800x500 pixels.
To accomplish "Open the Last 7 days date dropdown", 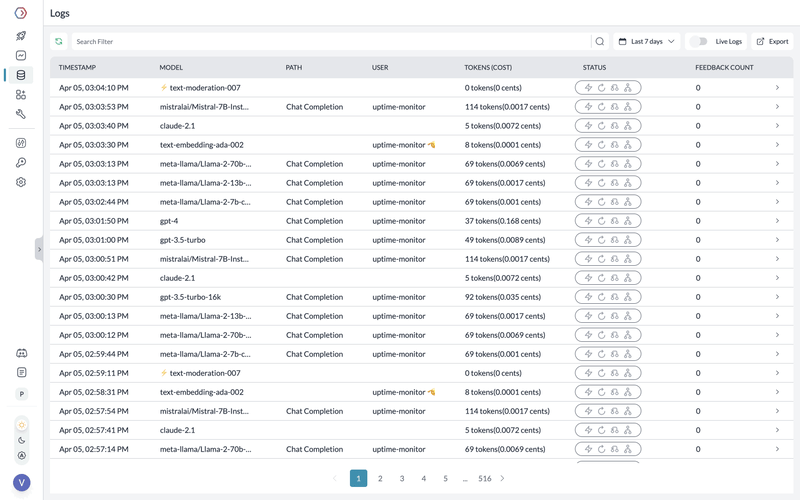I will pos(646,41).
